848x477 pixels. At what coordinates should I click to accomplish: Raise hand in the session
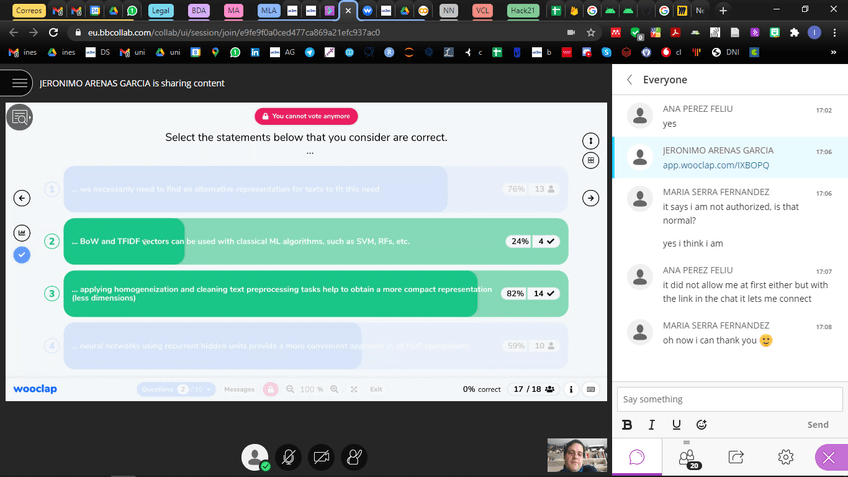point(354,457)
